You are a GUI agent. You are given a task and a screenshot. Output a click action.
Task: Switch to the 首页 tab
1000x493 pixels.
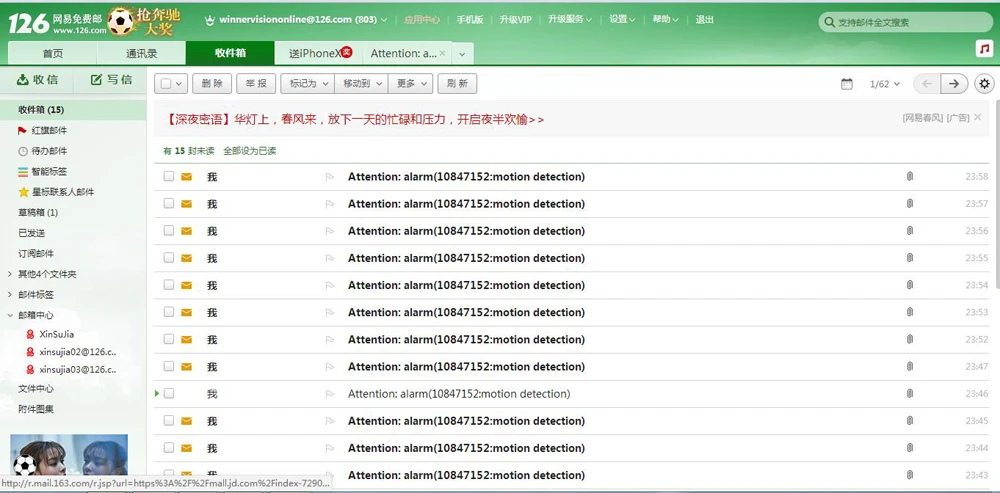52,54
